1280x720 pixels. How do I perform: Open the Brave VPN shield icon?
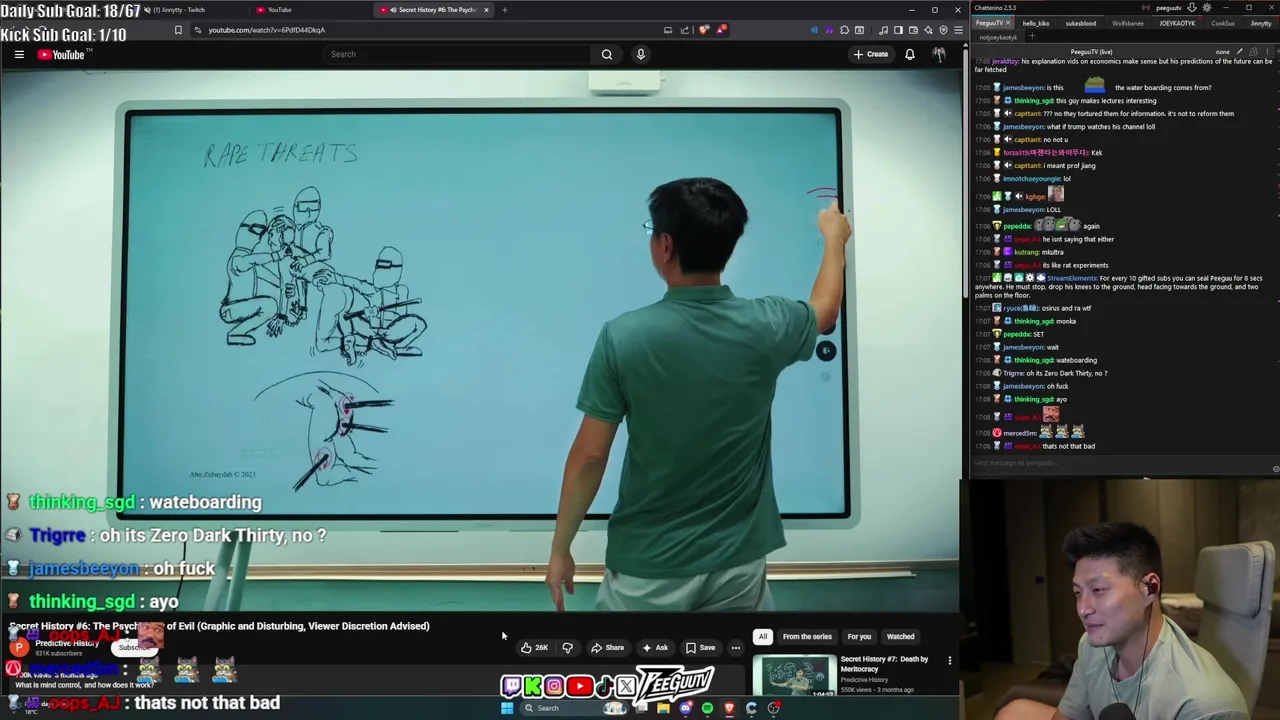(x=943, y=30)
